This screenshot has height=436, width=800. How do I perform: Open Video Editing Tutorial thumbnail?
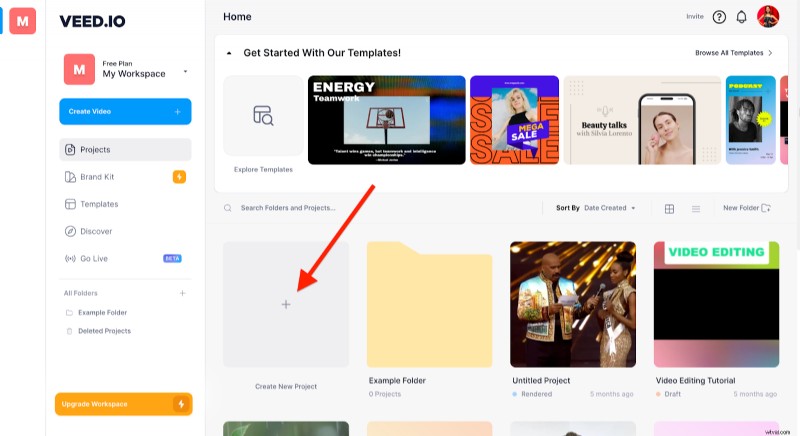[716, 304]
